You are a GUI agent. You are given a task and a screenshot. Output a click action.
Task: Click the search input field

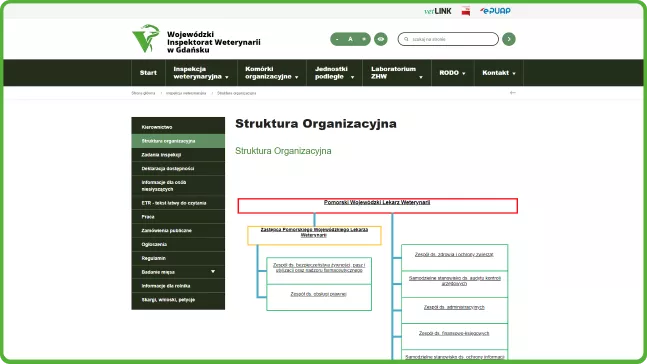pyautogui.click(x=448, y=39)
